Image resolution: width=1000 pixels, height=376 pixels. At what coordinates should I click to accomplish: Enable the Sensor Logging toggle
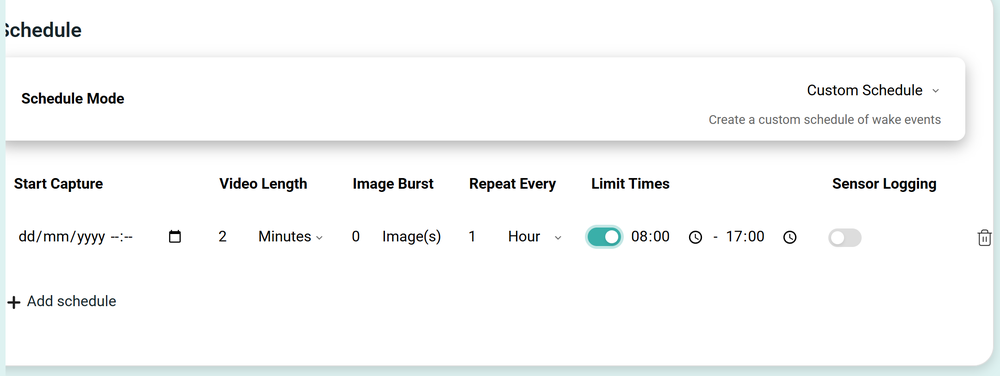[x=844, y=238]
